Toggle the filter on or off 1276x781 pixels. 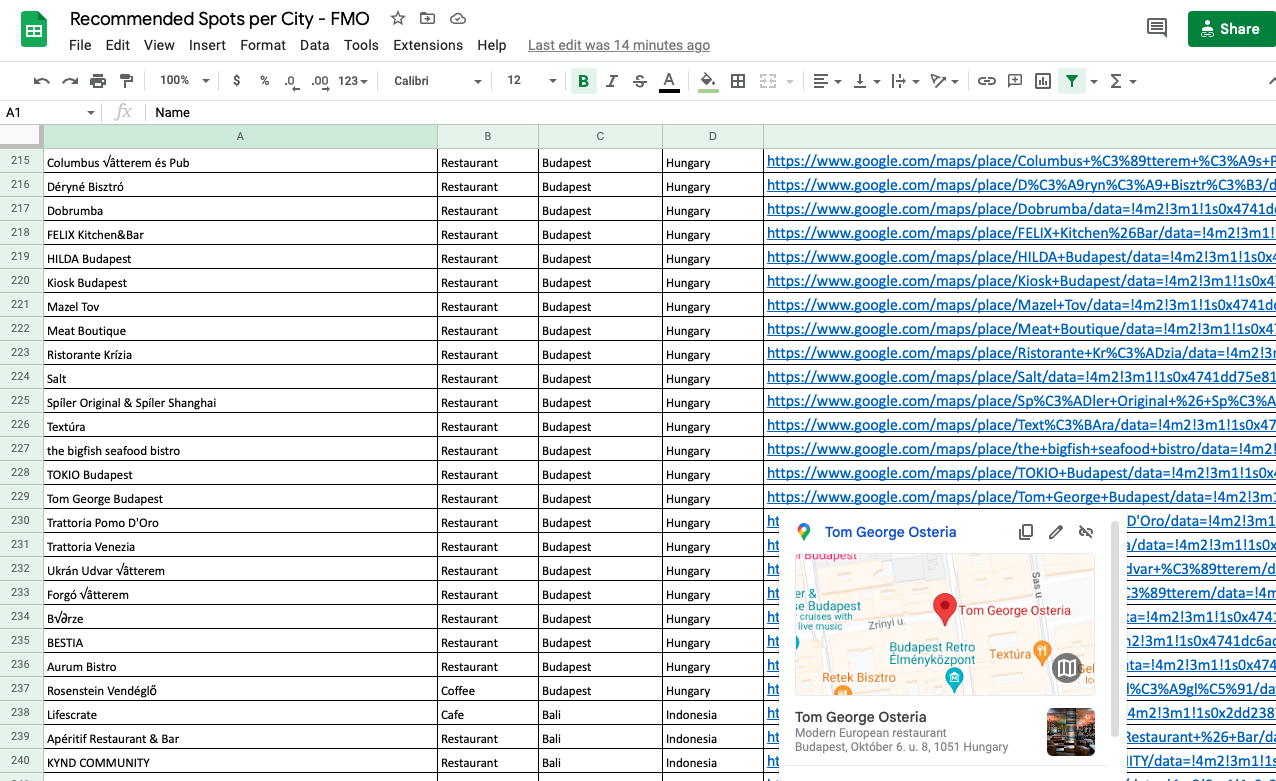(1072, 81)
